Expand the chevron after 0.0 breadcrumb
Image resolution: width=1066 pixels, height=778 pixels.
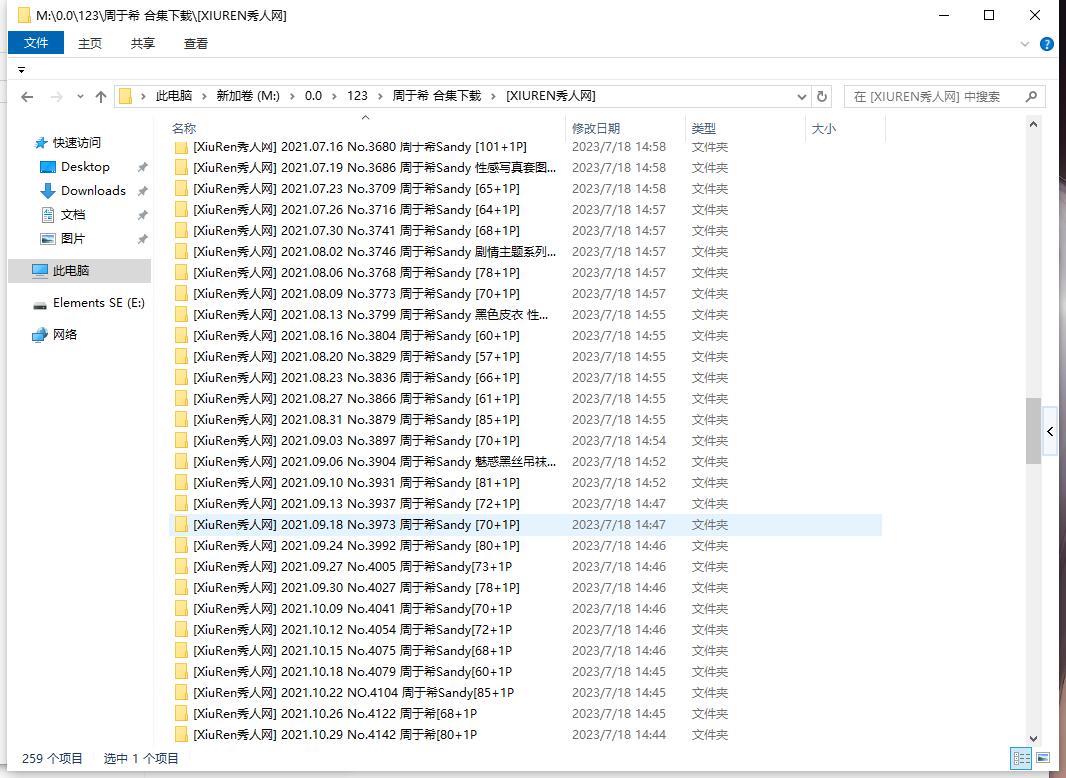[x=334, y=97]
